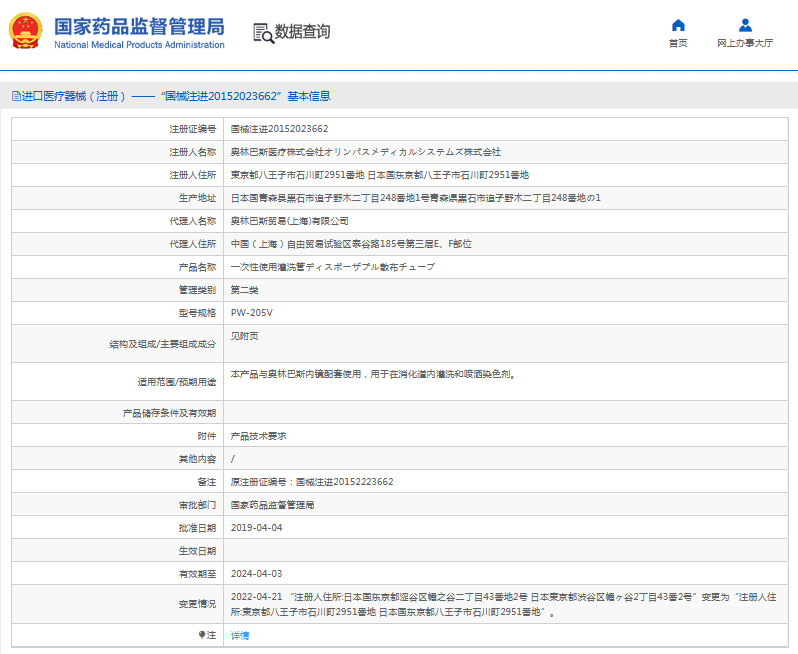
Task: Select the 東京都八王子市石川町2951番地 address value
Action: [380, 175]
